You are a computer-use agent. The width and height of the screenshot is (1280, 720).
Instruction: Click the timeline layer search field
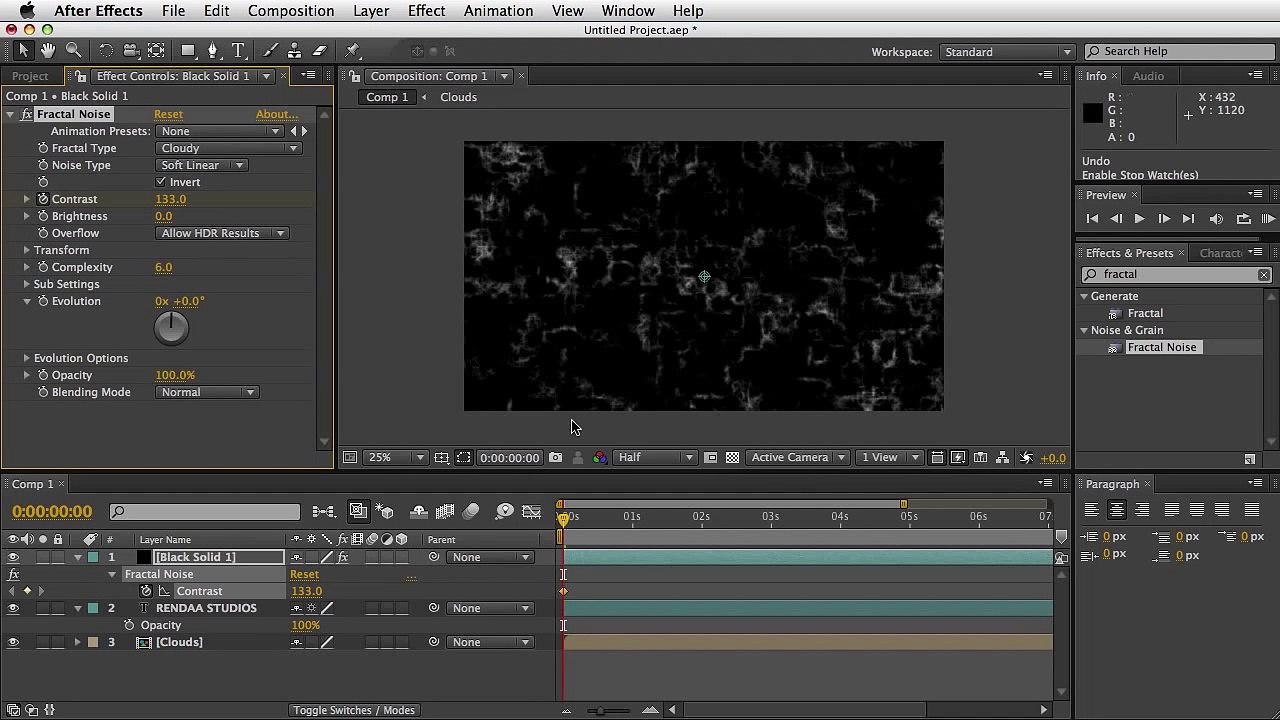(205, 512)
